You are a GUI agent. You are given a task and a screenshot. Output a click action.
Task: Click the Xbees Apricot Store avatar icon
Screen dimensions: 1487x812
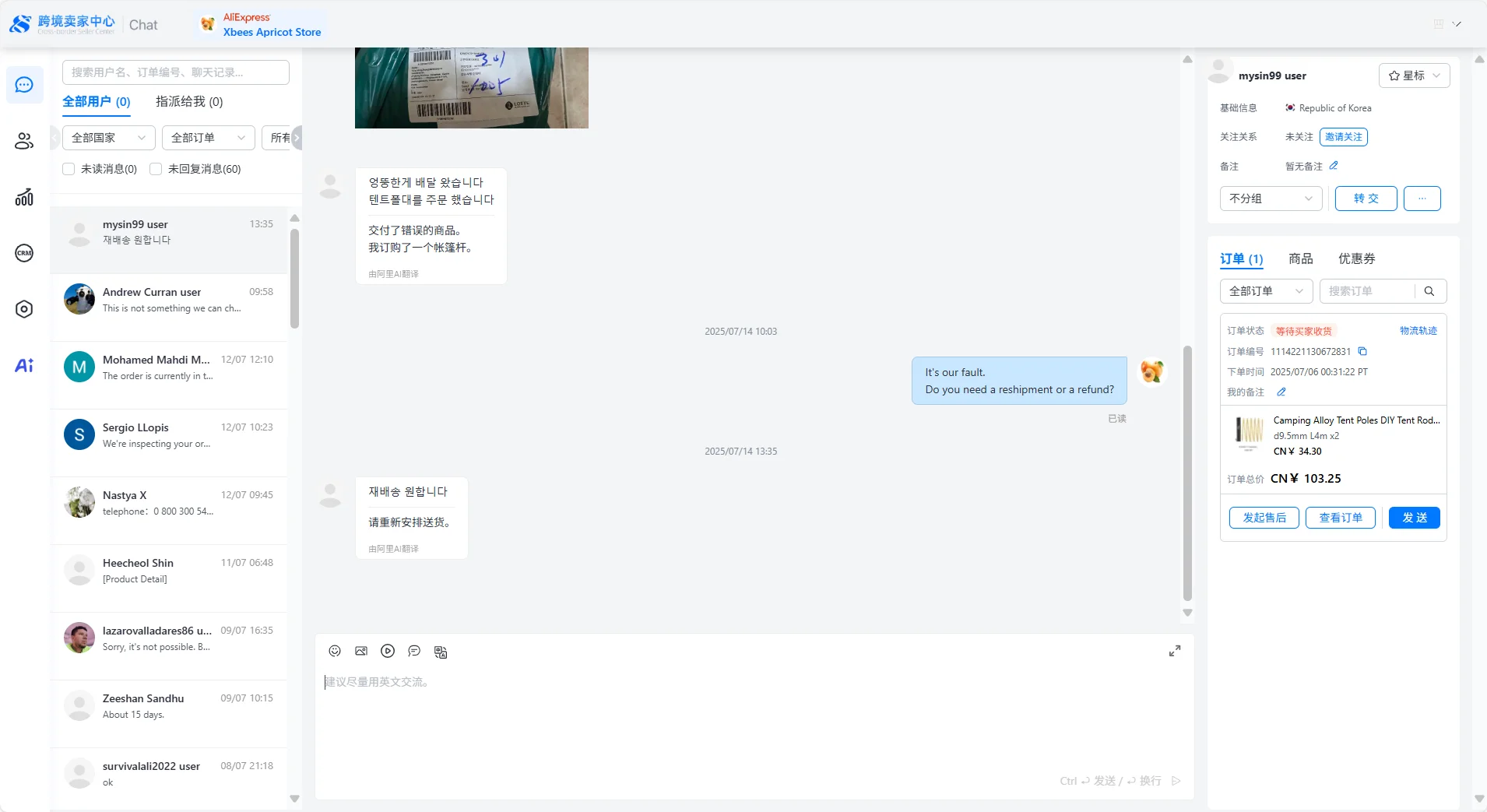[x=207, y=24]
